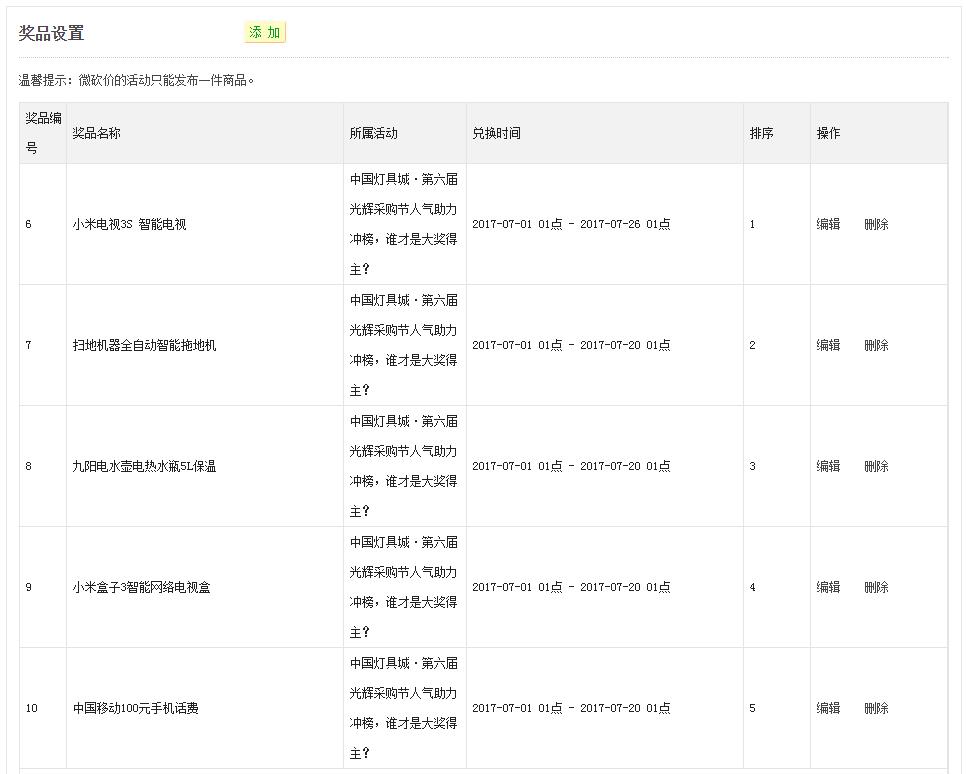Click the 奖品设置 page heading

(x=51, y=33)
